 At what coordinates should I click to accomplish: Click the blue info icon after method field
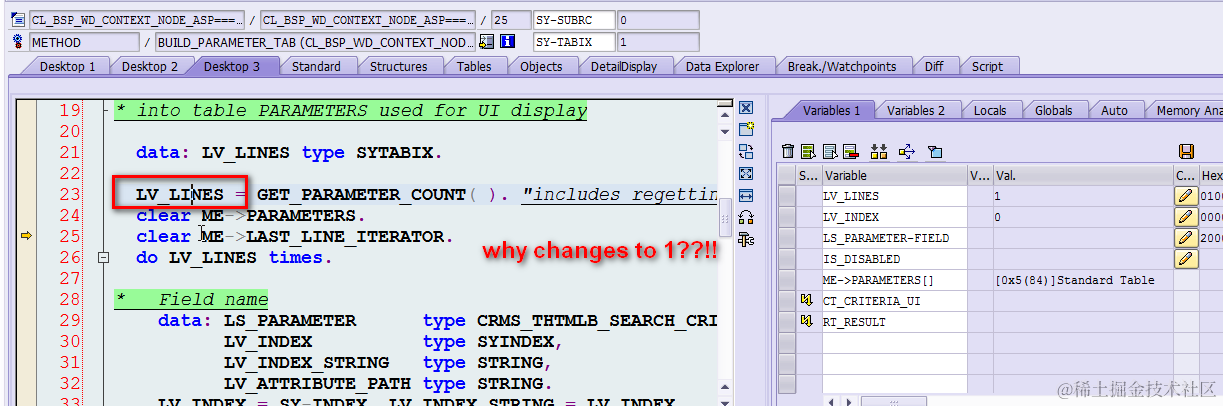tap(507, 42)
